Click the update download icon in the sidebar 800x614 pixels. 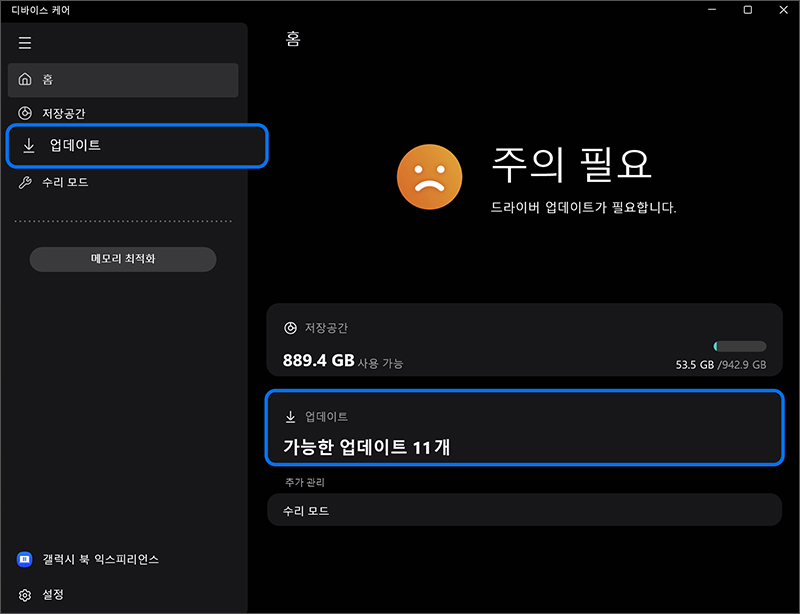point(27,146)
